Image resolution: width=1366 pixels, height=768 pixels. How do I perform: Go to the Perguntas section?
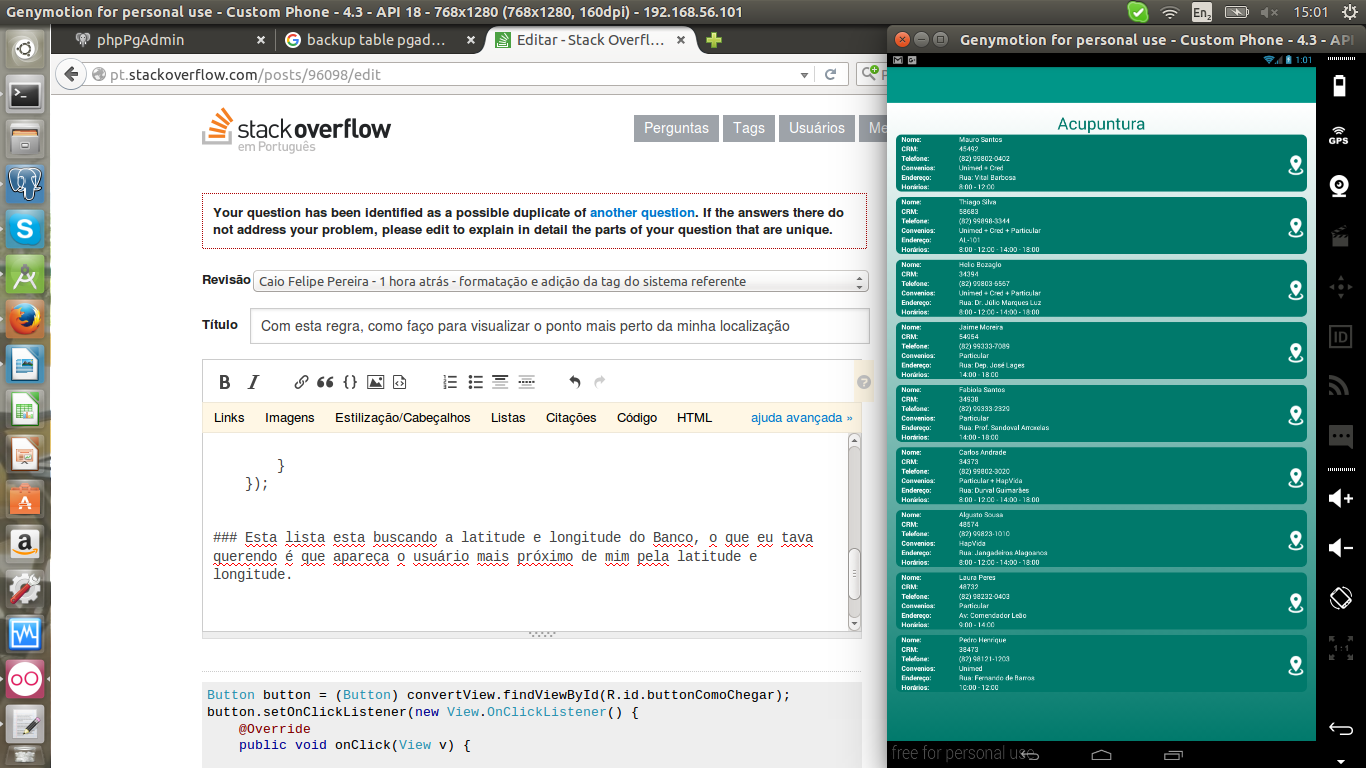click(x=676, y=128)
